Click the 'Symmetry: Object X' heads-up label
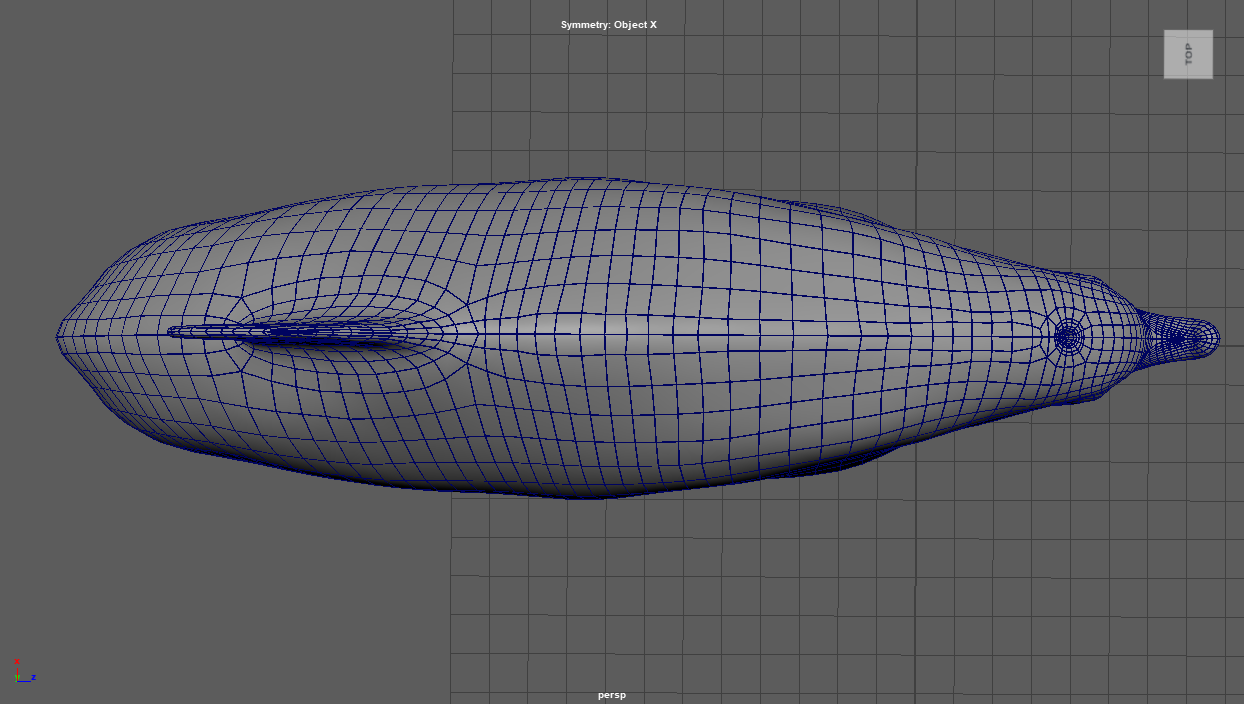Screen dimensions: 1244x704 (x=609, y=24)
